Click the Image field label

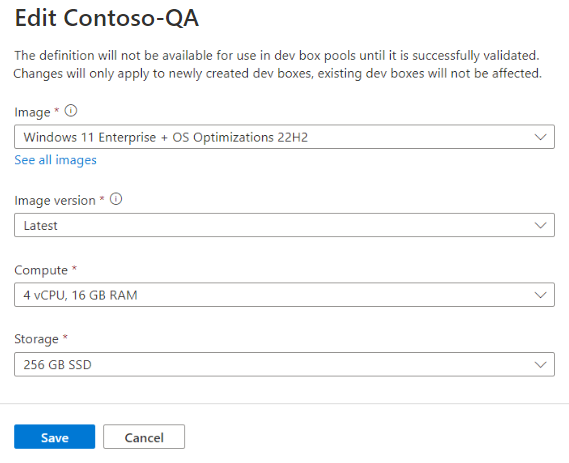[32, 112]
